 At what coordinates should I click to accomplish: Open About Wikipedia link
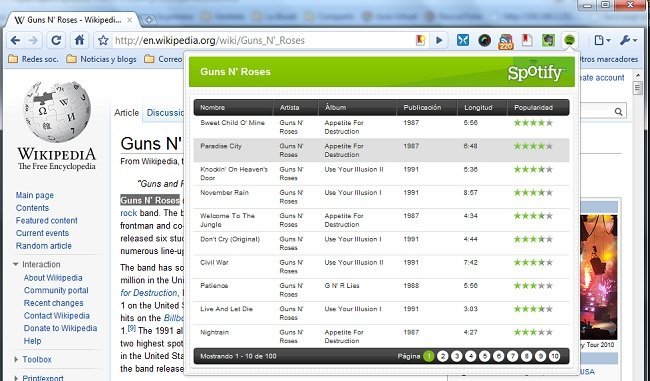coord(53,278)
